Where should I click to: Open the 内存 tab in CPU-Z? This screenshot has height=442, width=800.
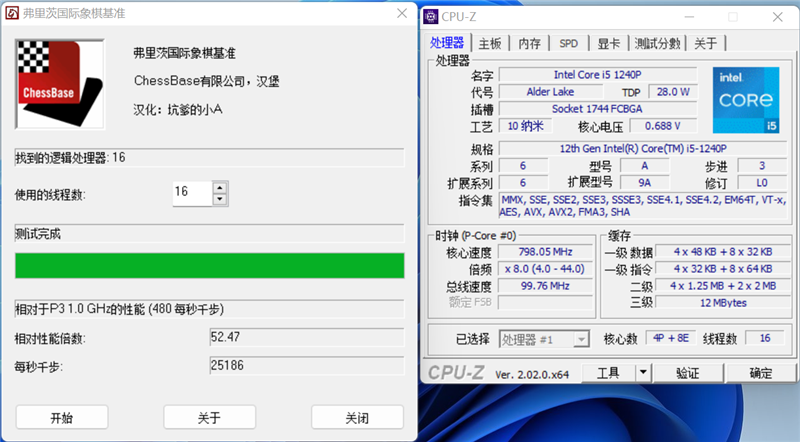pyautogui.click(x=529, y=43)
